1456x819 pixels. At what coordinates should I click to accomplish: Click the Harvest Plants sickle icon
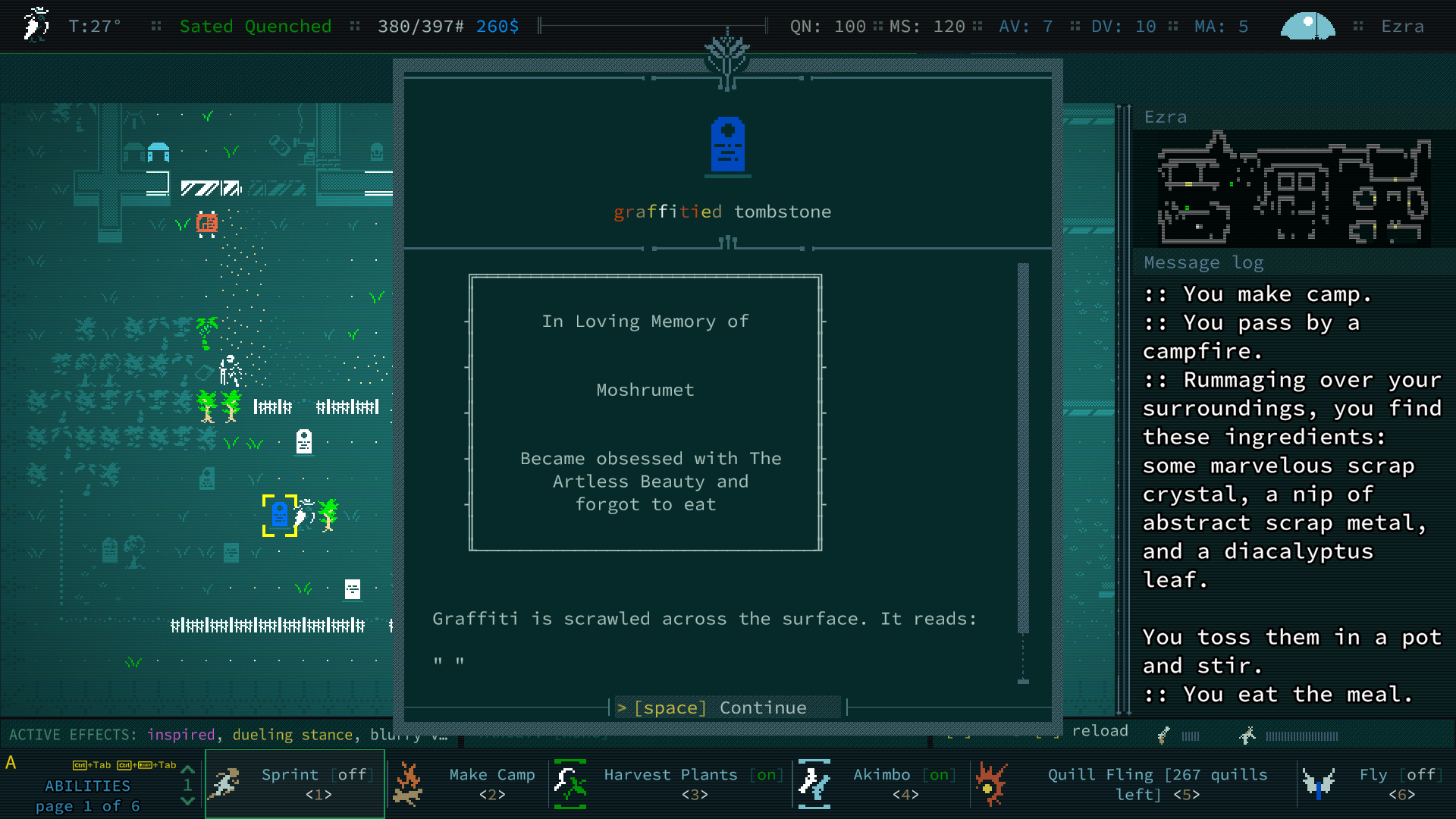coord(570,784)
